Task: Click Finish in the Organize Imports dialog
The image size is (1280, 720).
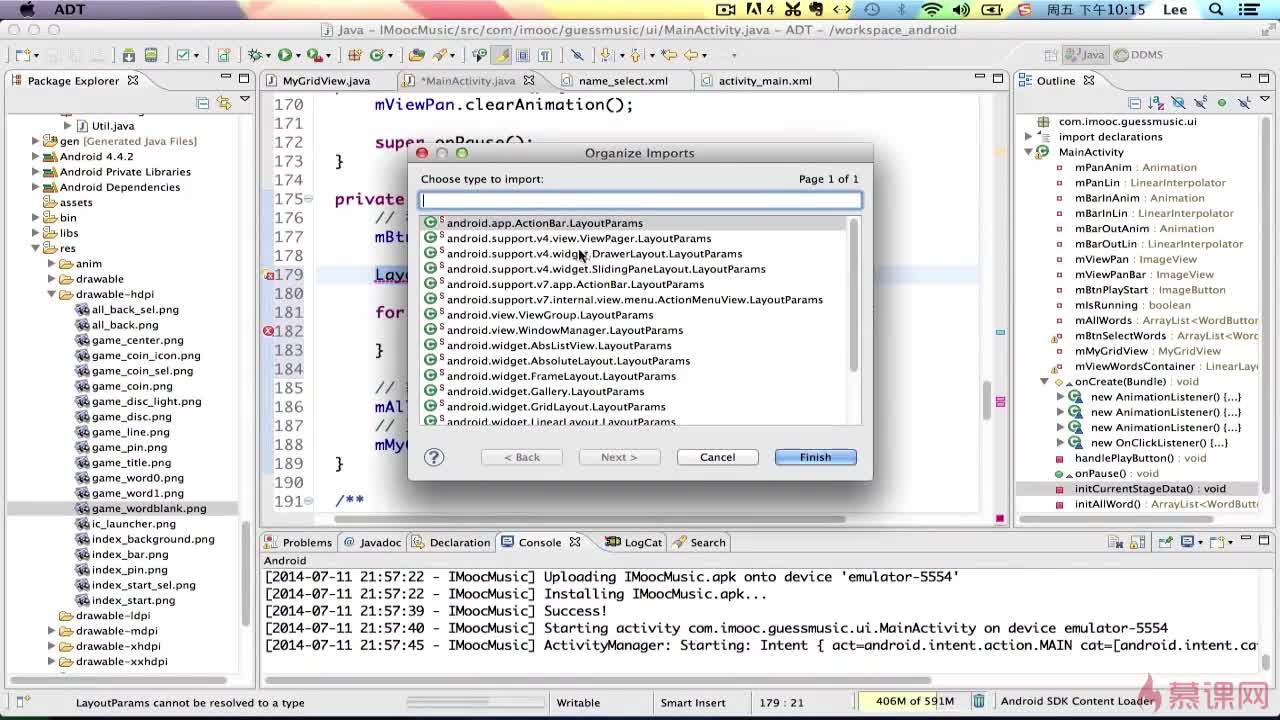Action: pos(815,457)
